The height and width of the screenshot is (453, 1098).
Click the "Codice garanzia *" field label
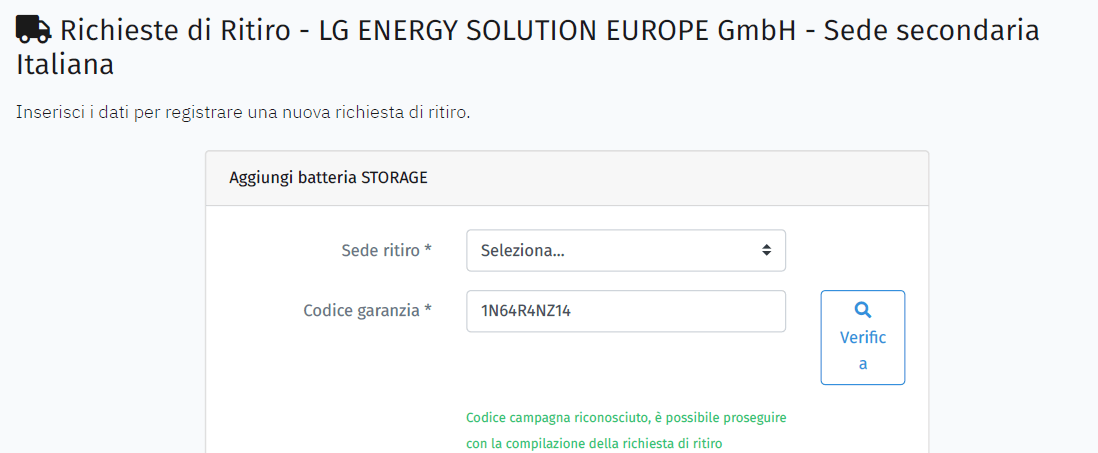[x=364, y=310]
